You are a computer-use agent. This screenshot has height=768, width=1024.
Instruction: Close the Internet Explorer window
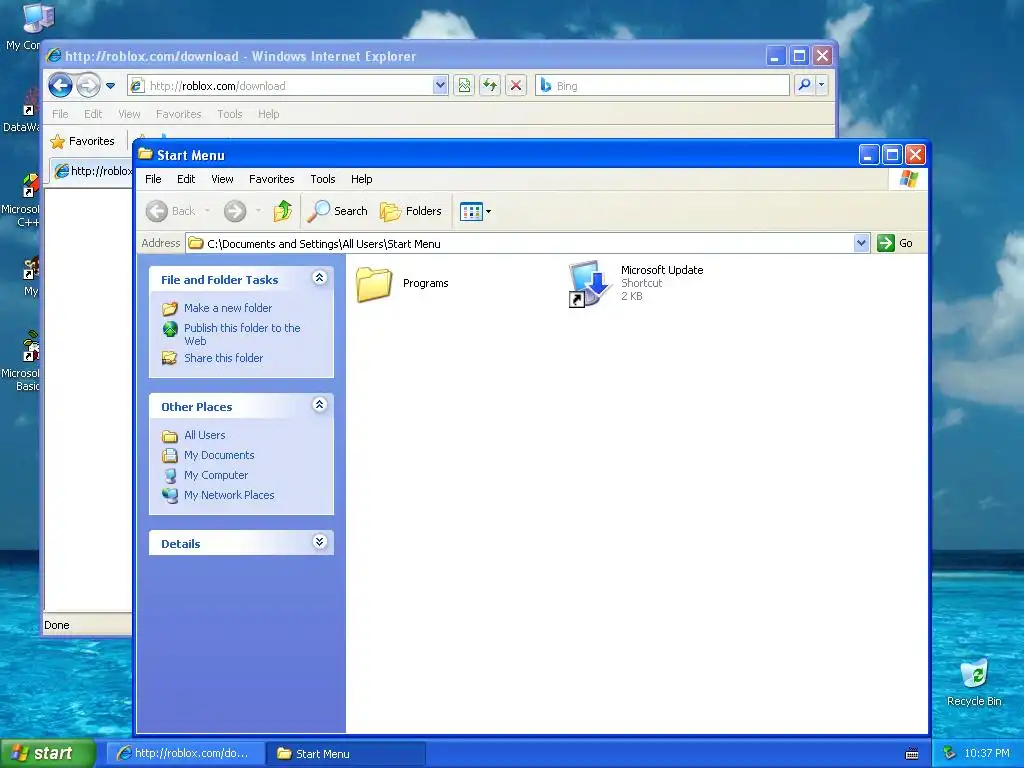(x=823, y=56)
